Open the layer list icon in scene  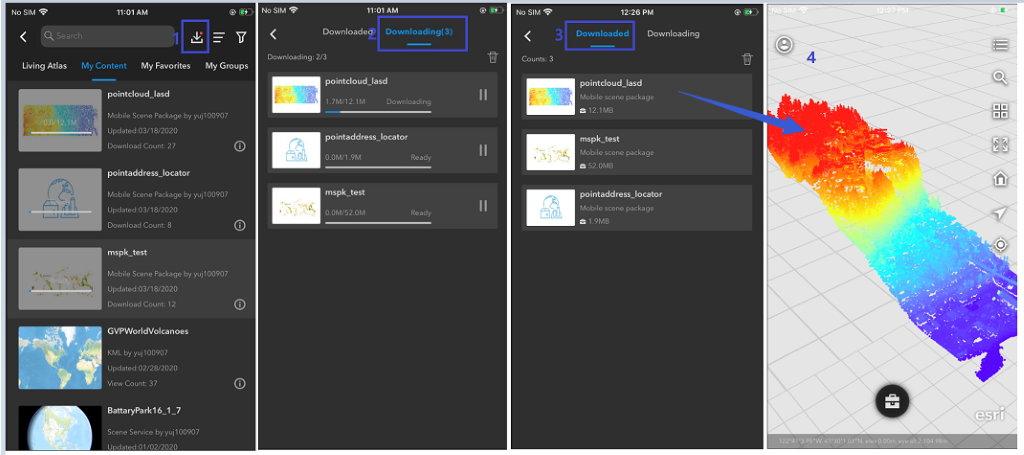pos(1000,44)
